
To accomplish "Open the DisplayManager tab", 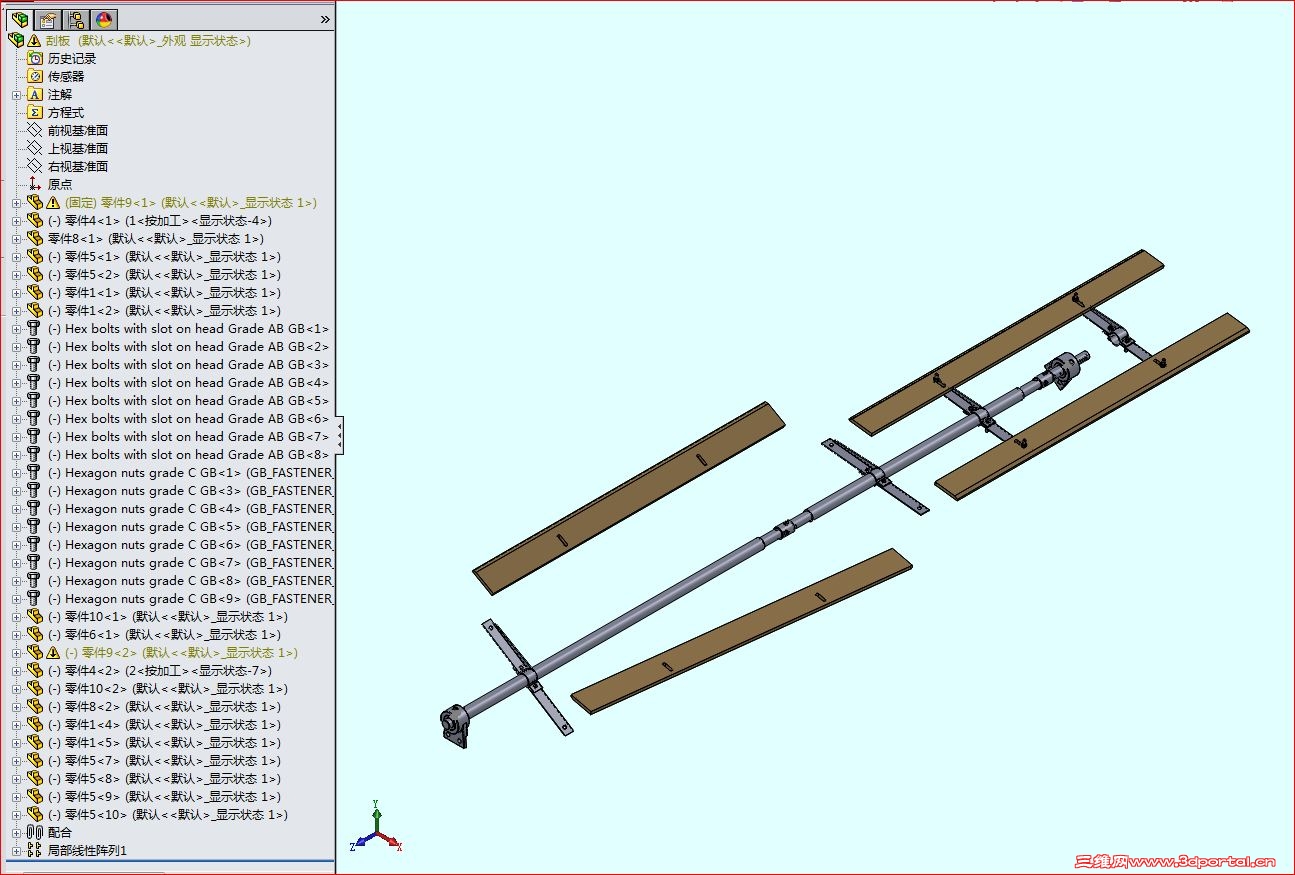I will click(x=104, y=19).
